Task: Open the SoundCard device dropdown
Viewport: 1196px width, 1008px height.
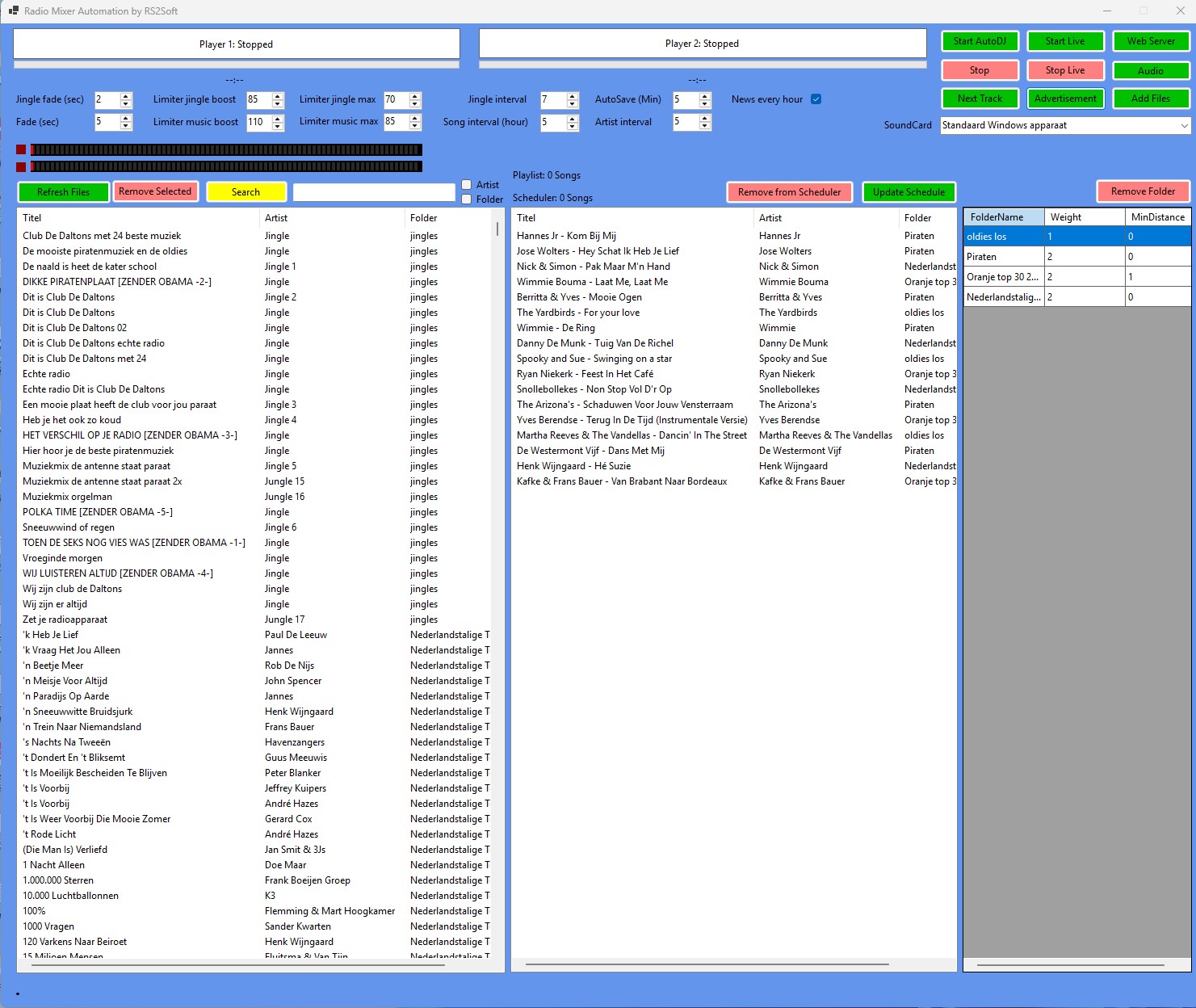Action: [1181, 125]
